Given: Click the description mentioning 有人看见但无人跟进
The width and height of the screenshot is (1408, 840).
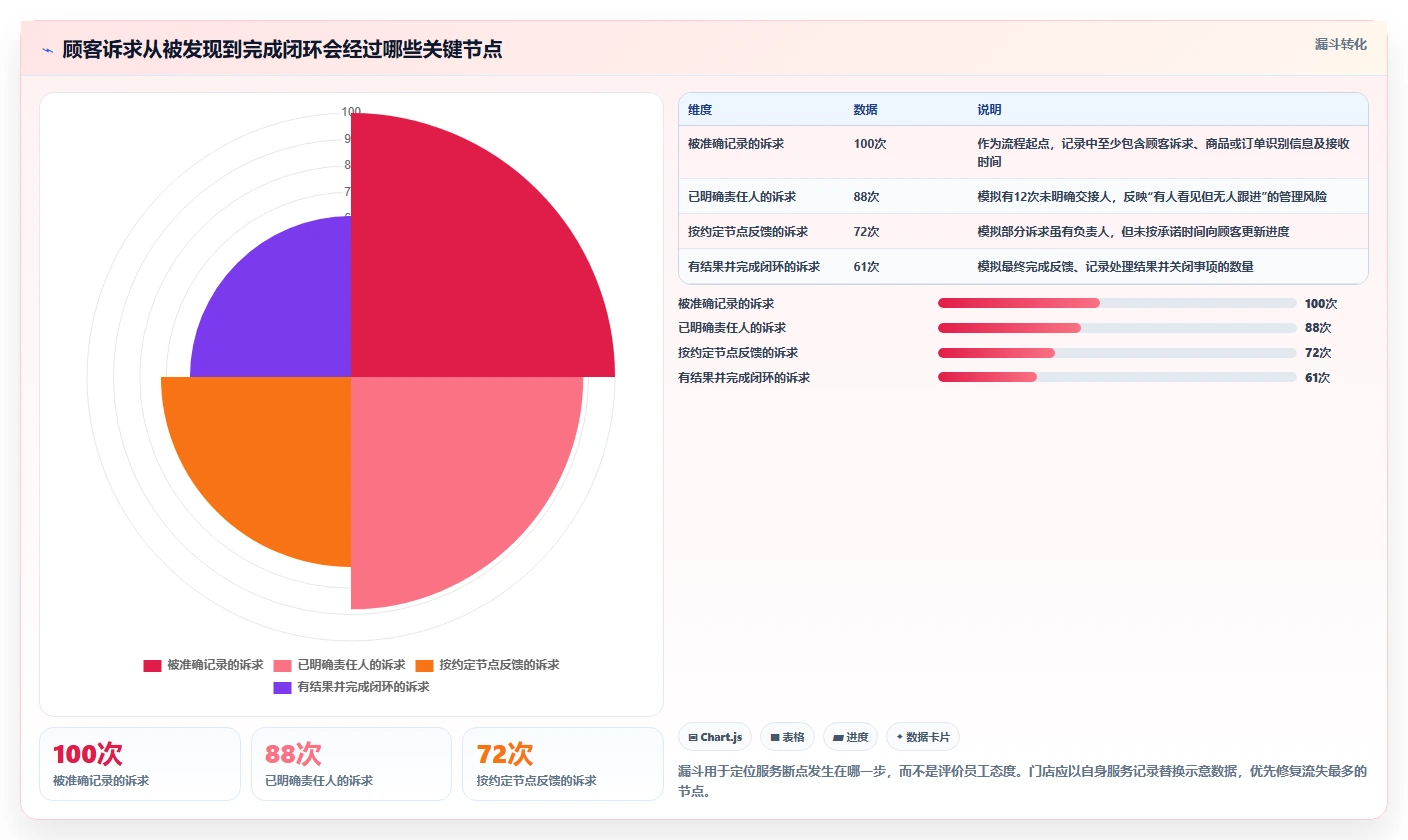Looking at the screenshot, I should click(1152, 197).
